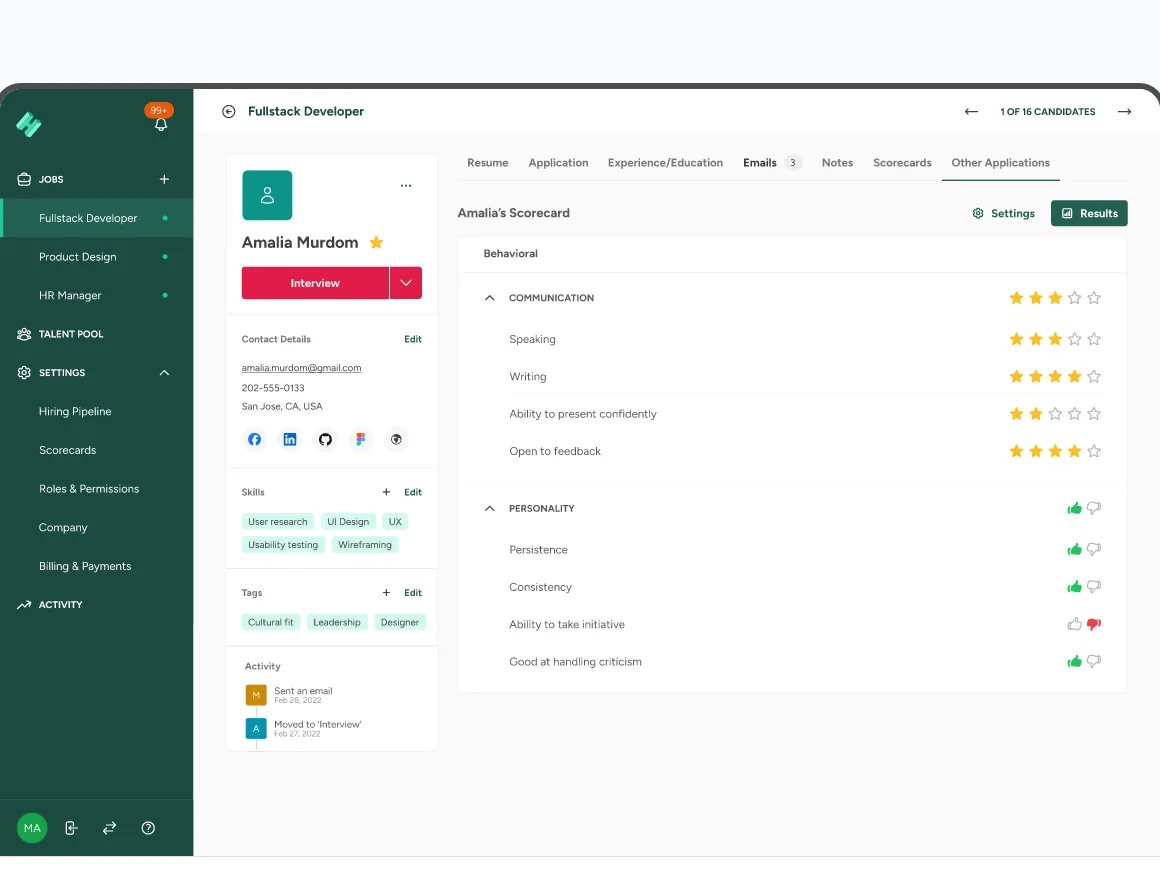This screenshot has width=1160, height=890.
Task: Collapse the Communication section
Action: pyautogui.click(x=489, y=297)
